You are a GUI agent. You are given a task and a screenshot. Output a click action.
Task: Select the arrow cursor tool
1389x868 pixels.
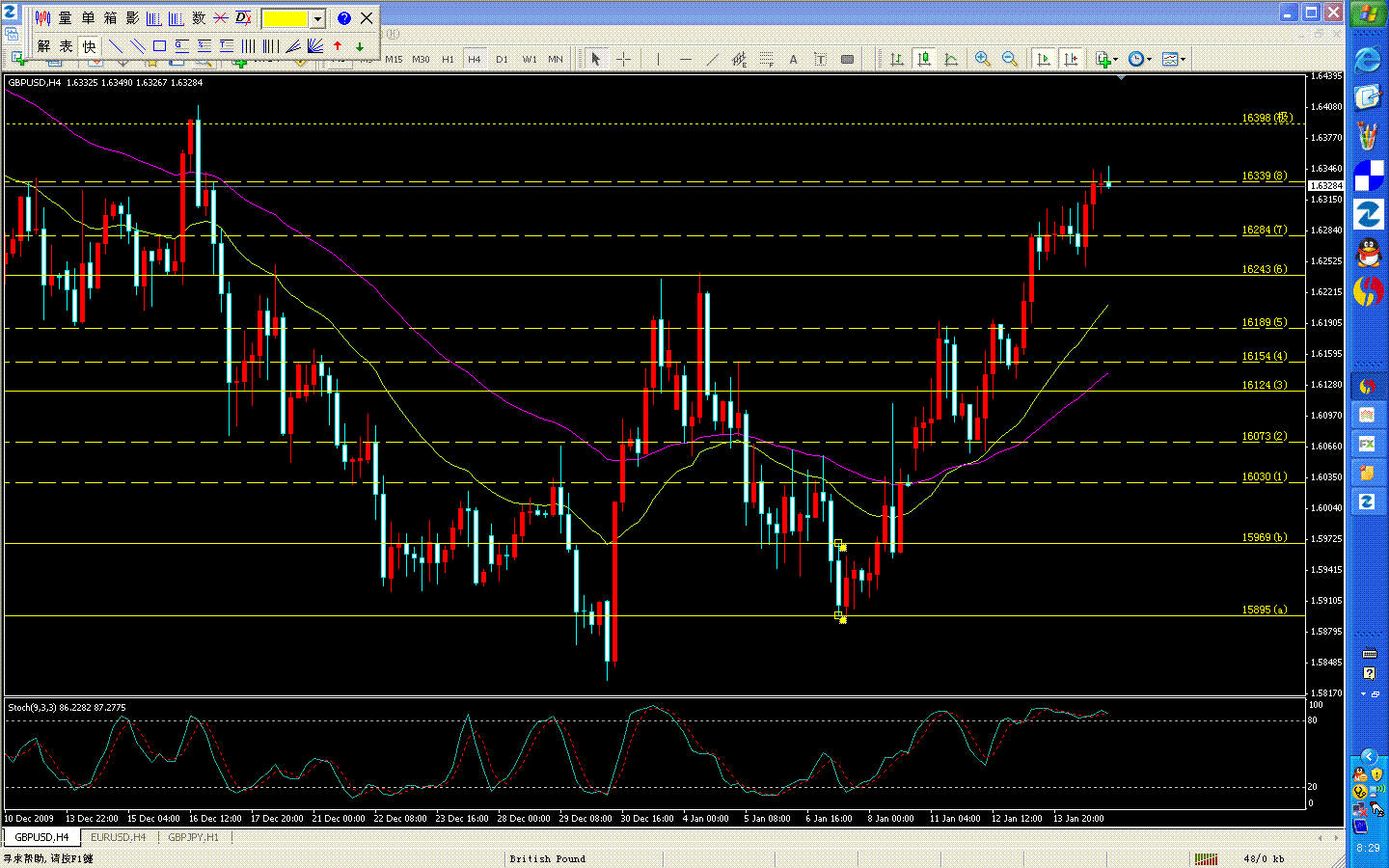(x=596, y=60)
